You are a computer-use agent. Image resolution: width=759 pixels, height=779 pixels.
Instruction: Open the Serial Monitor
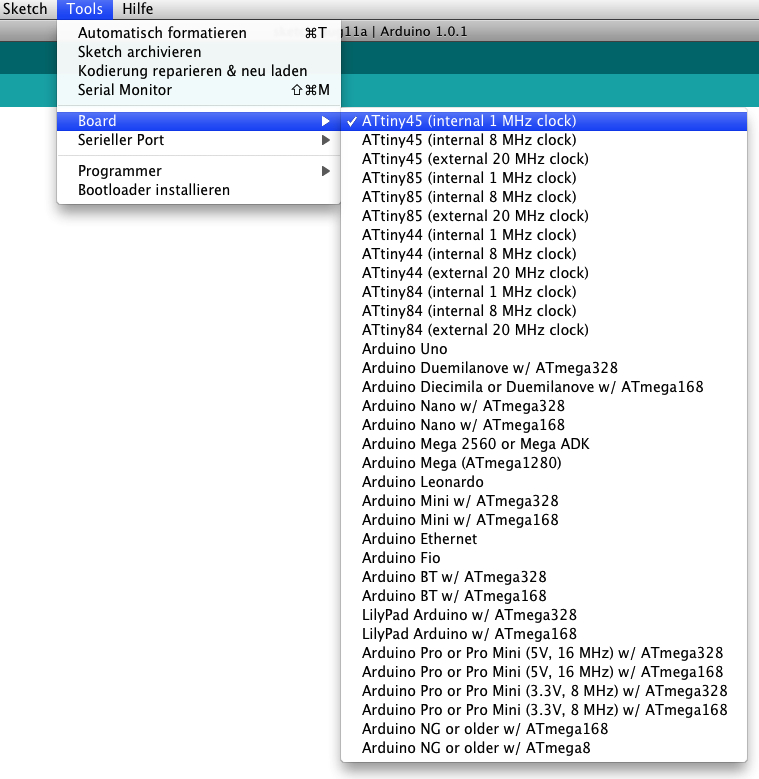tap(125, 90)
